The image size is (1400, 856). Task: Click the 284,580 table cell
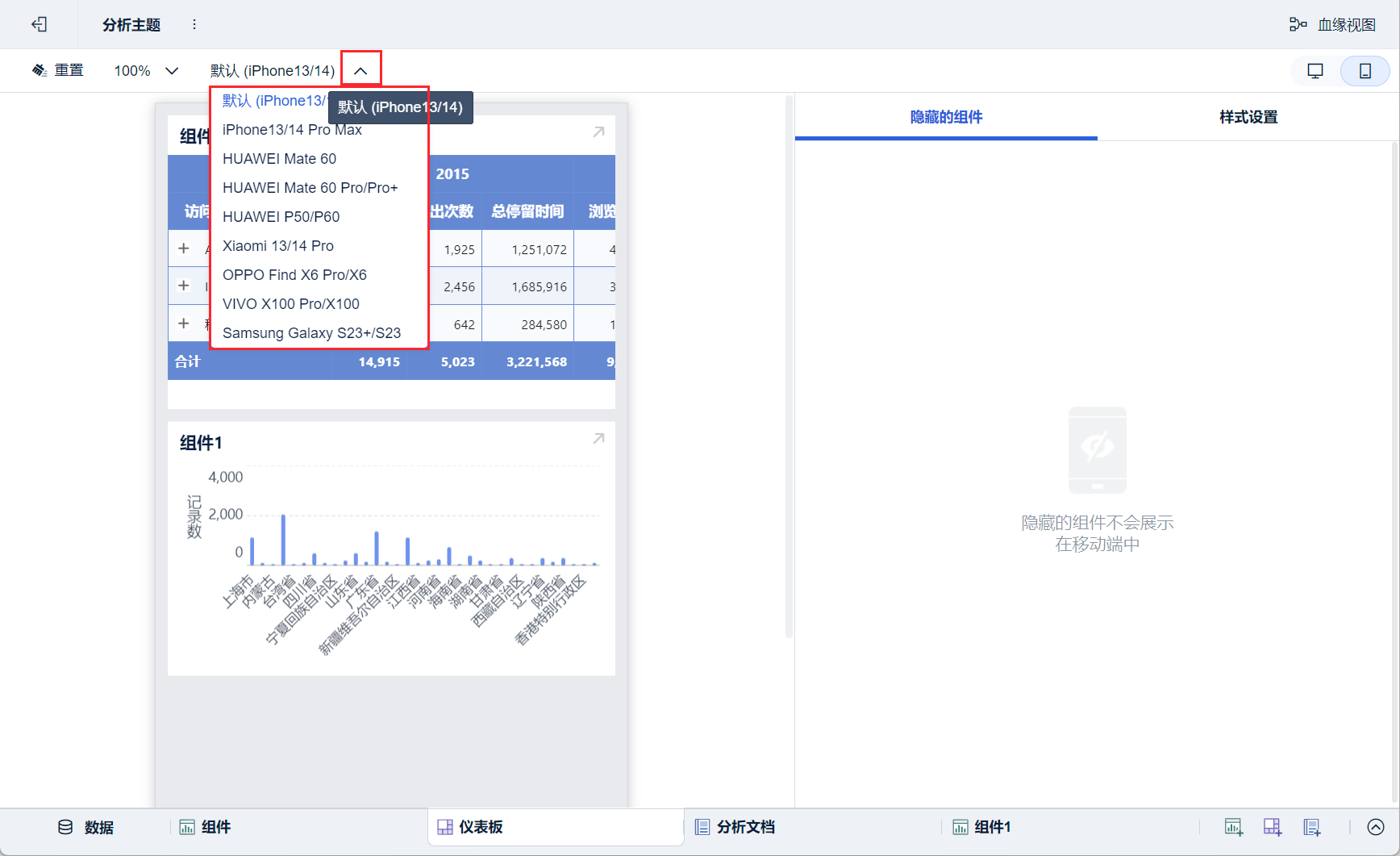(527, 324)
